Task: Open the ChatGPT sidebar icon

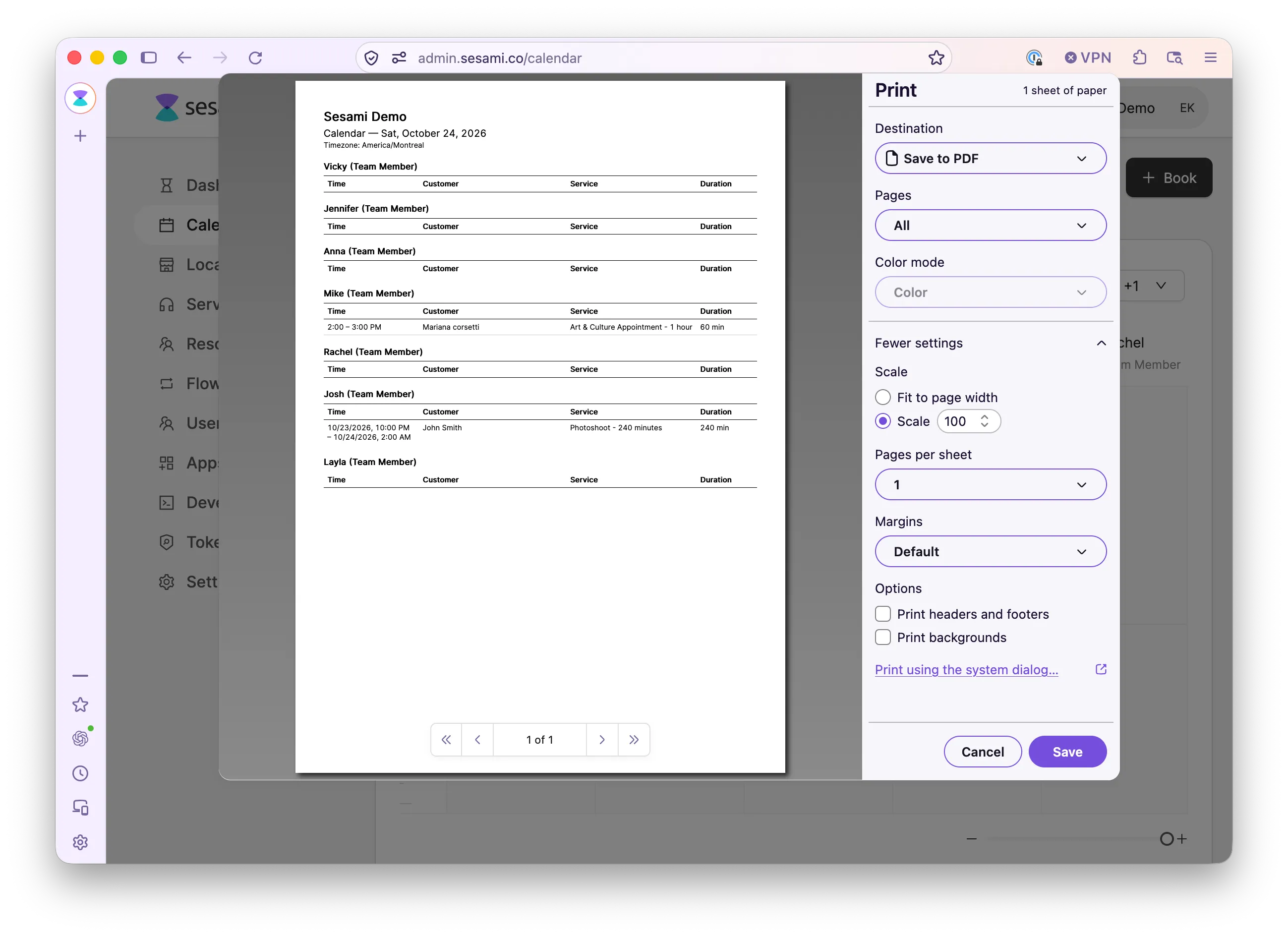Action: click(80, 738)
